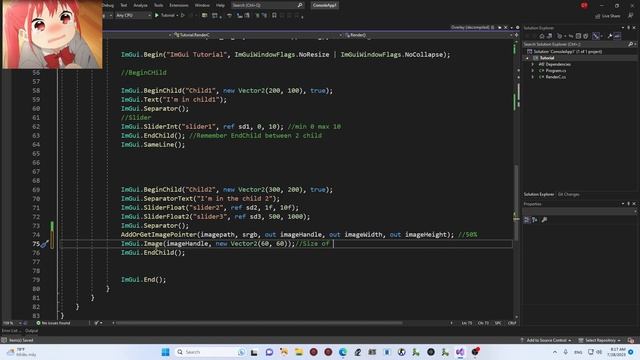Open the Test menu
This screenshot has width=640, height=360.
tap(123, 5)
